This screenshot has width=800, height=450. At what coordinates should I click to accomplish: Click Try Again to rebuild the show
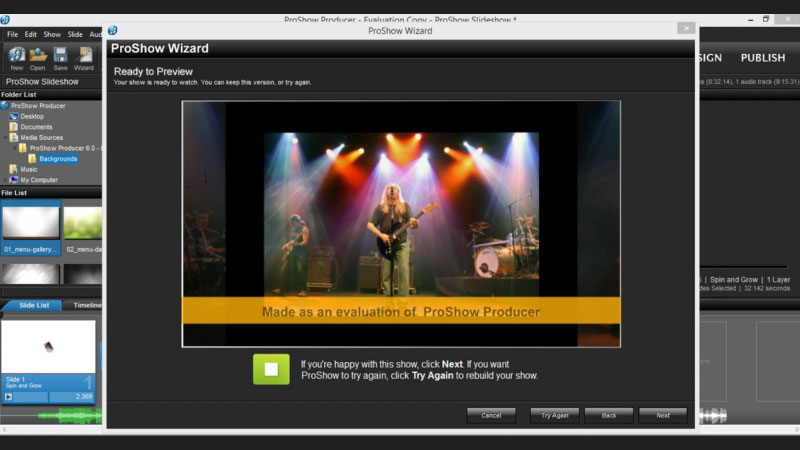tap(555, 415)
